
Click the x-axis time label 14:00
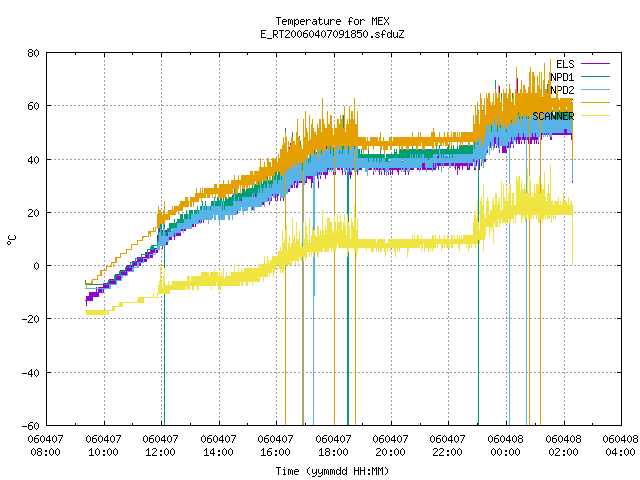(x=218, y=452)
